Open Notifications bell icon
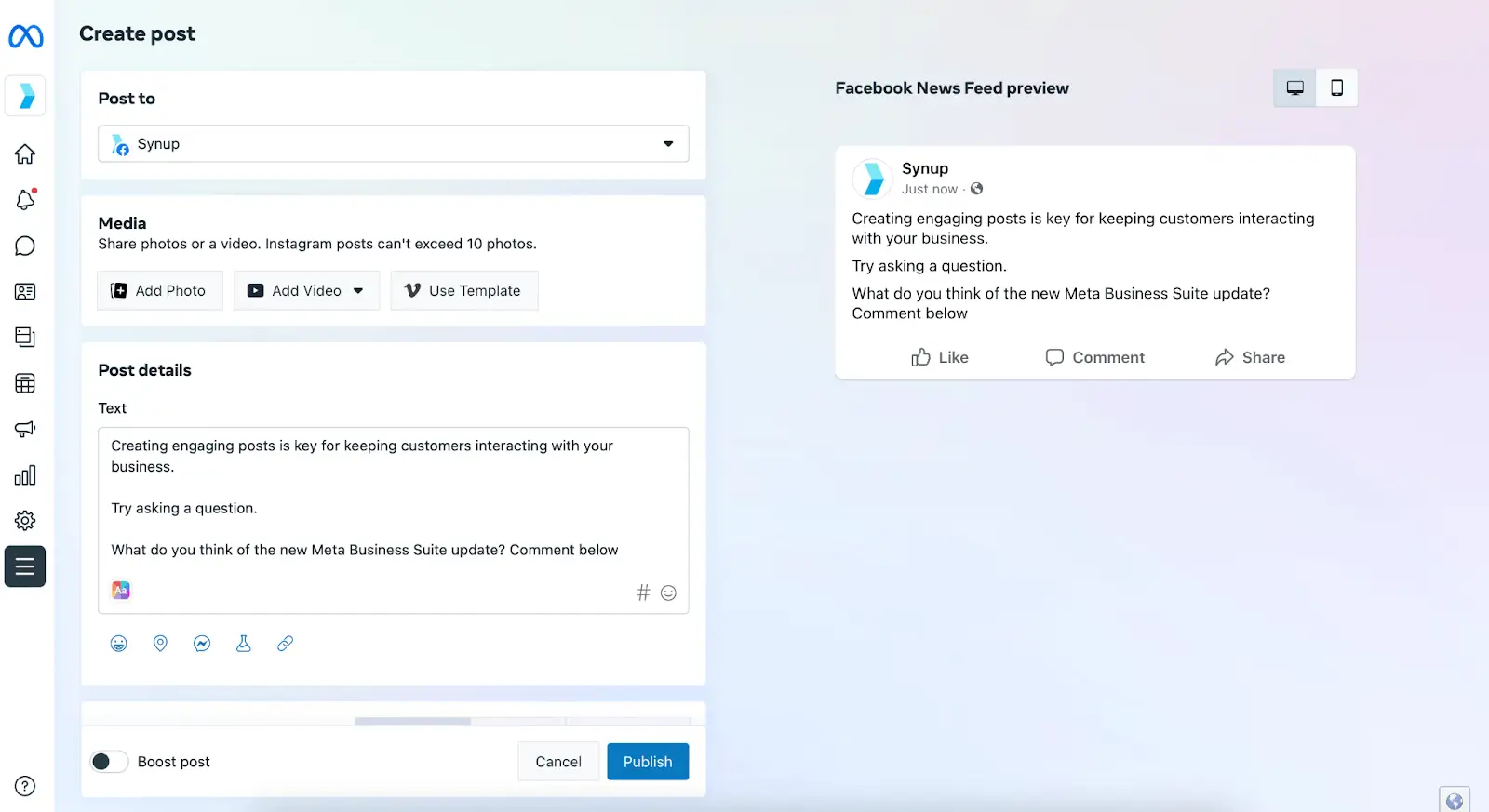 [x=25, y=199]
